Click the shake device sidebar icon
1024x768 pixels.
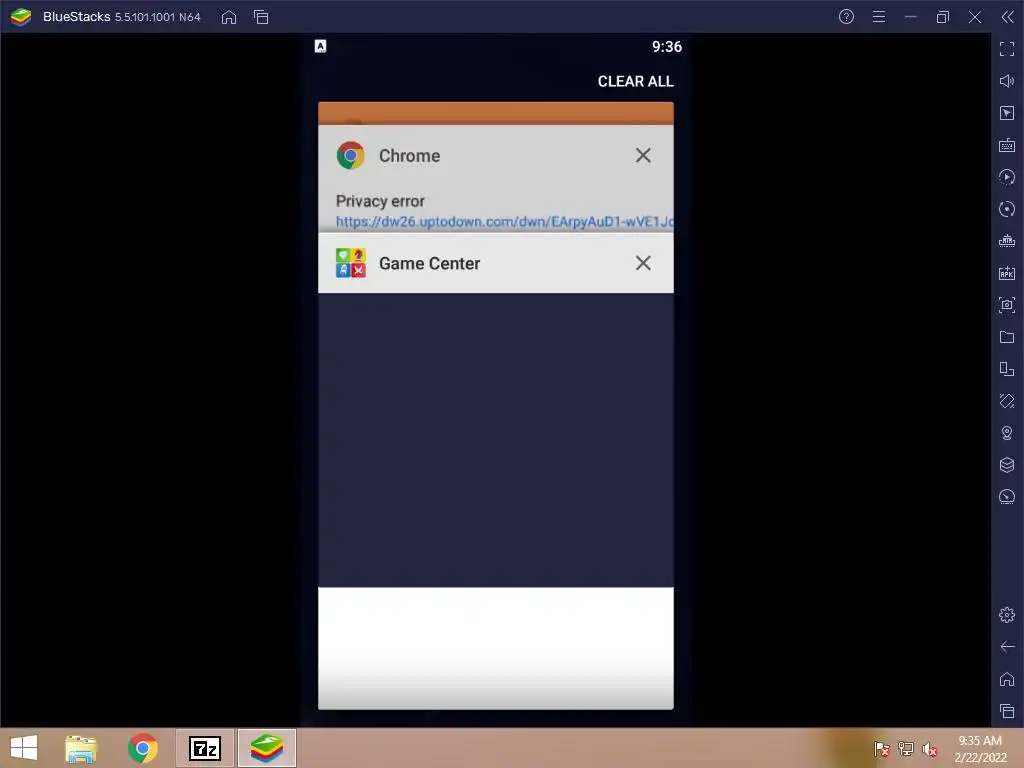point(1007,401)
